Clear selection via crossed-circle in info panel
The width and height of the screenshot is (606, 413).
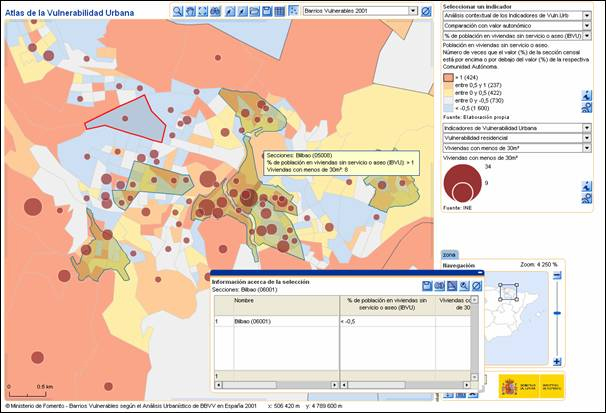pyautogui.click(x=477, y=286)
